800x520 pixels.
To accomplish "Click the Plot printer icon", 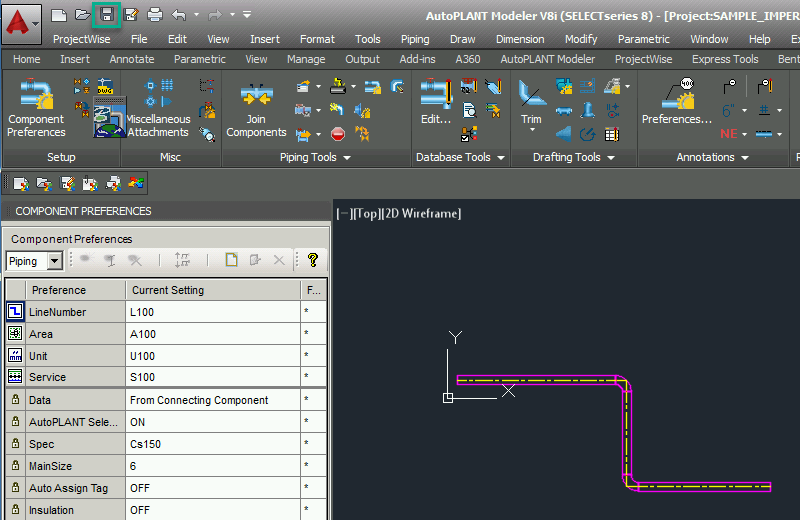I will pos(155,15).
